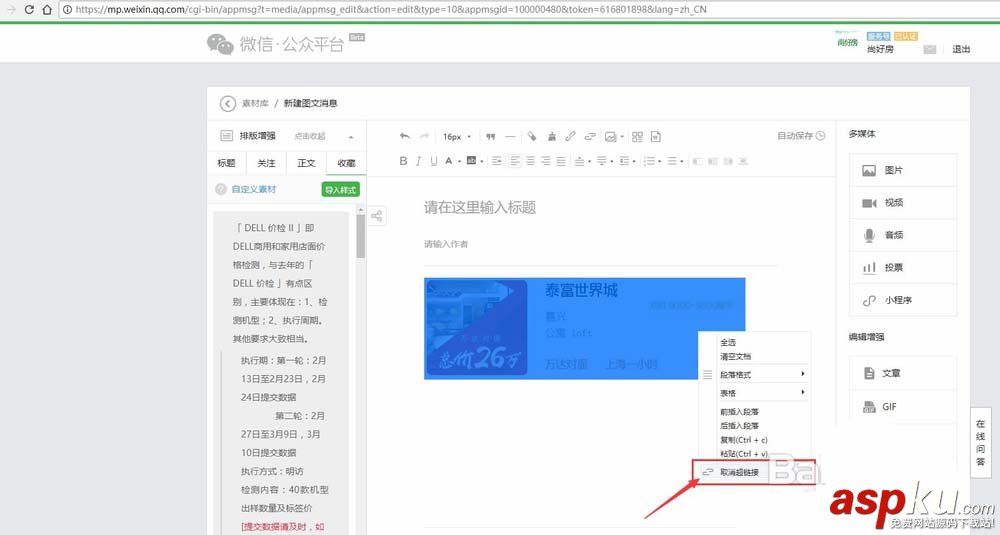Toggle underline formatting
1000x535 pixels.
point(434,161)
